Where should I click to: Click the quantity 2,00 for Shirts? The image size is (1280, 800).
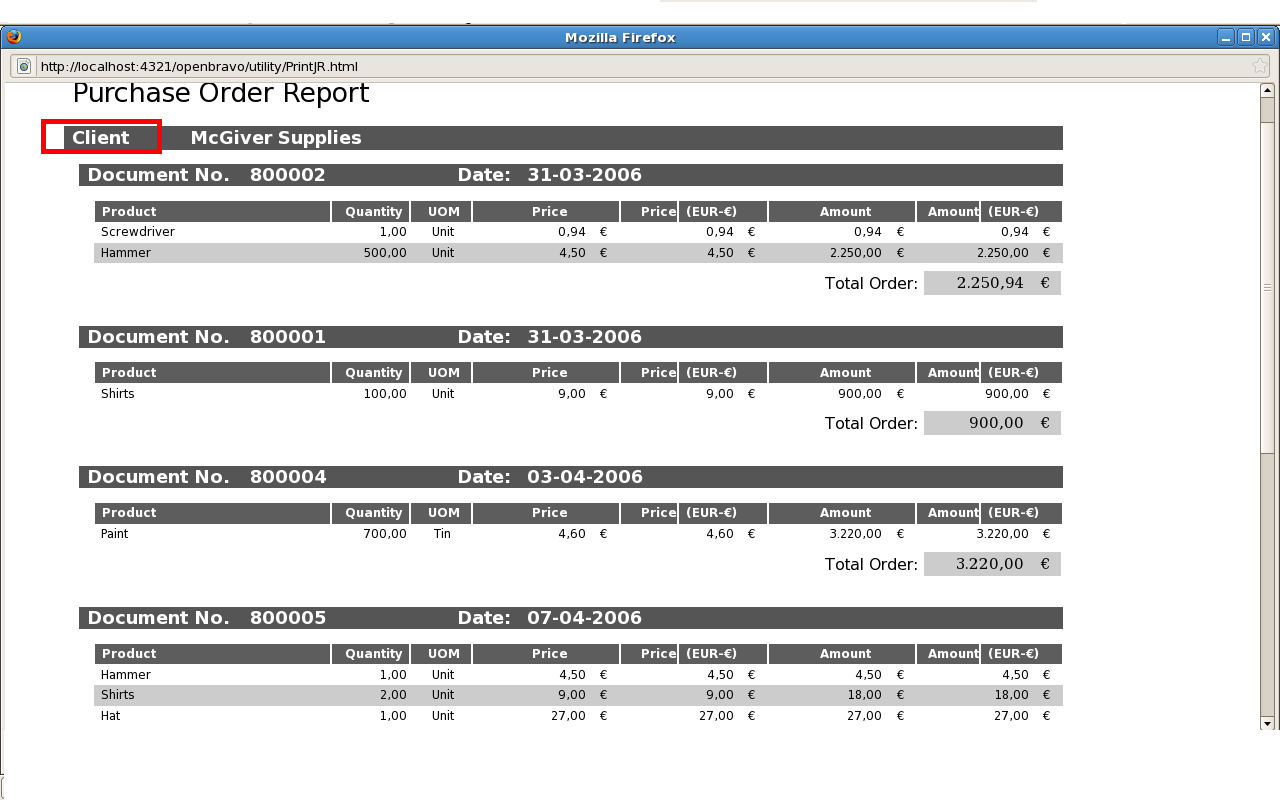[393, 695]
